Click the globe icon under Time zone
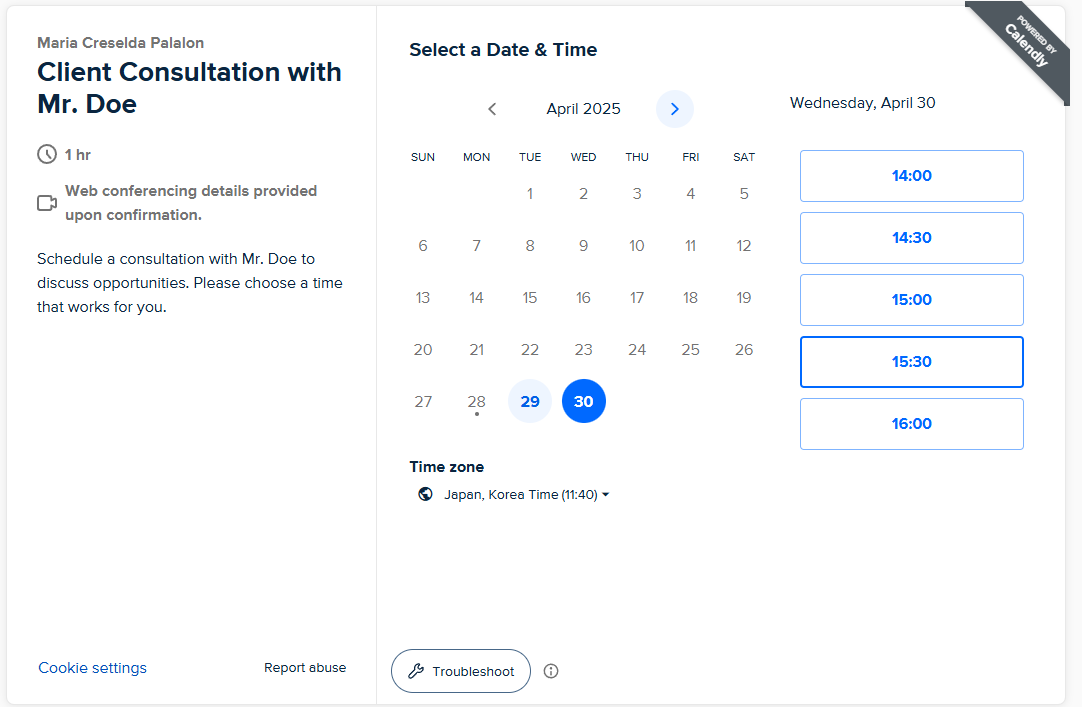The image size is (1082, 707). (x=426, y=494)
